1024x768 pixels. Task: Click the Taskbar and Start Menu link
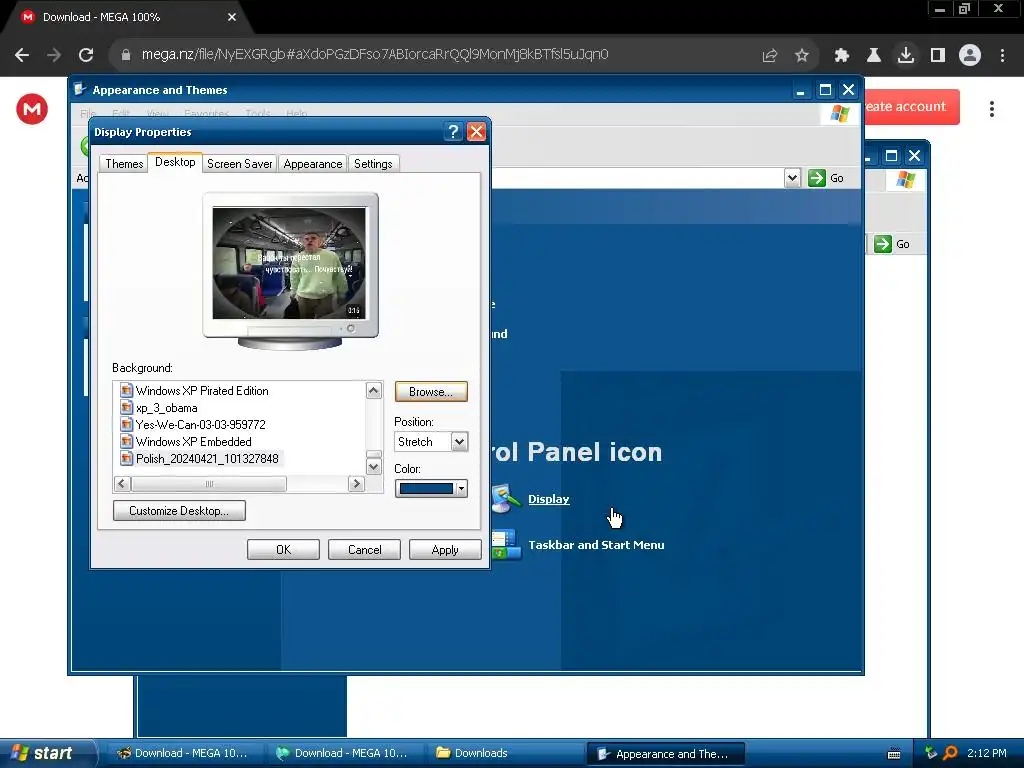coord(596,545)
